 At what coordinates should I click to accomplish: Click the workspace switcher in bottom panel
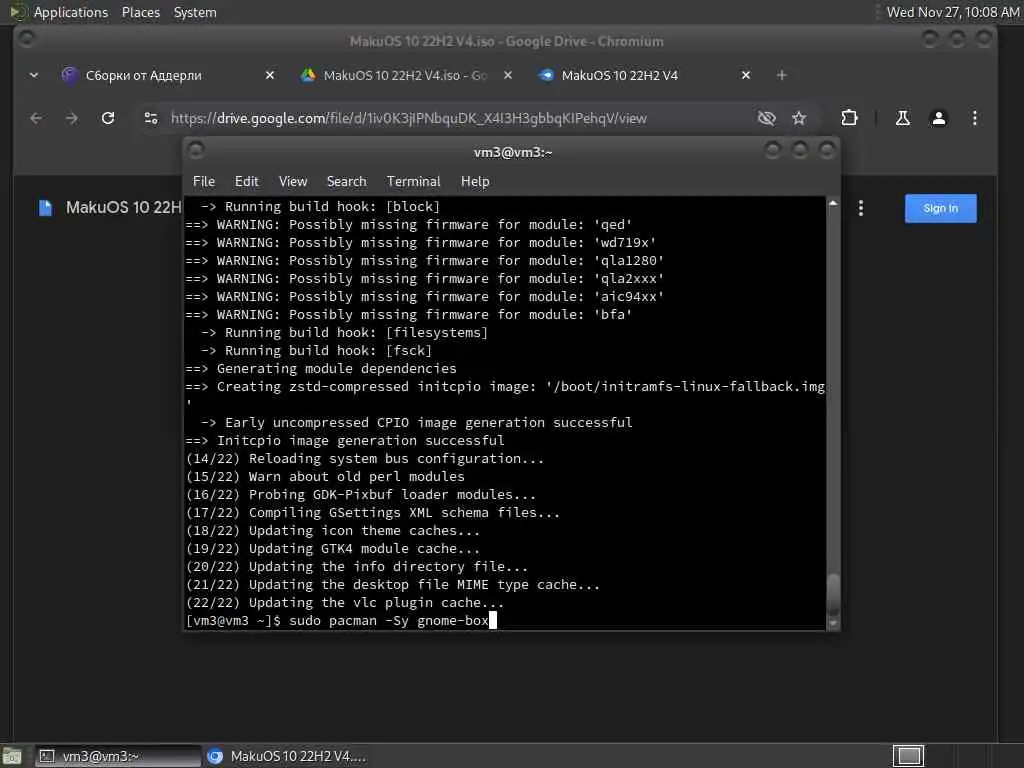[x=908, y=756]
